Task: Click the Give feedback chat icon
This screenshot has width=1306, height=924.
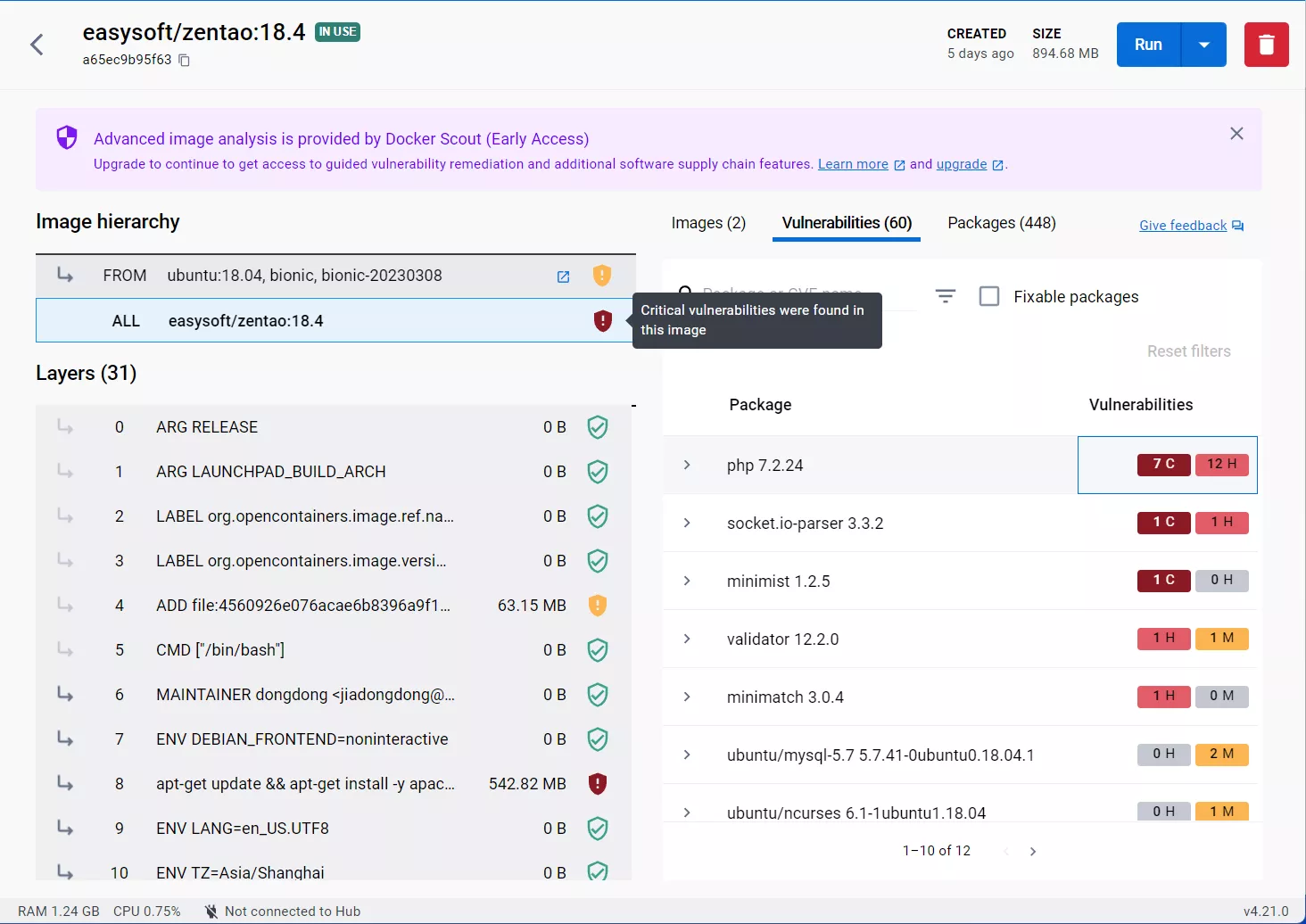Action: tap(1237, 226)
